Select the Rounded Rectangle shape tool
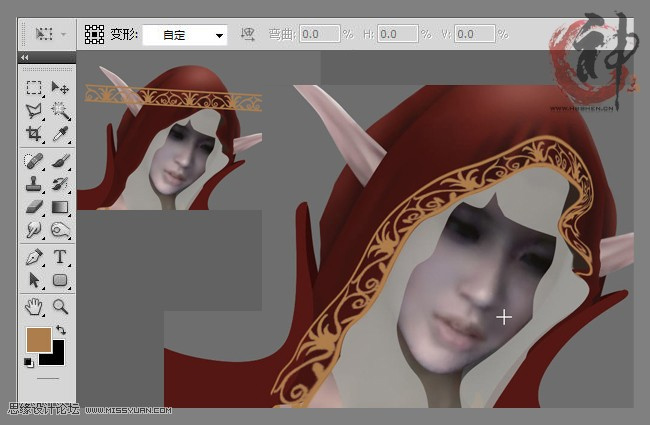The width and height of the screenshot is (650, 425). [60, 280]
